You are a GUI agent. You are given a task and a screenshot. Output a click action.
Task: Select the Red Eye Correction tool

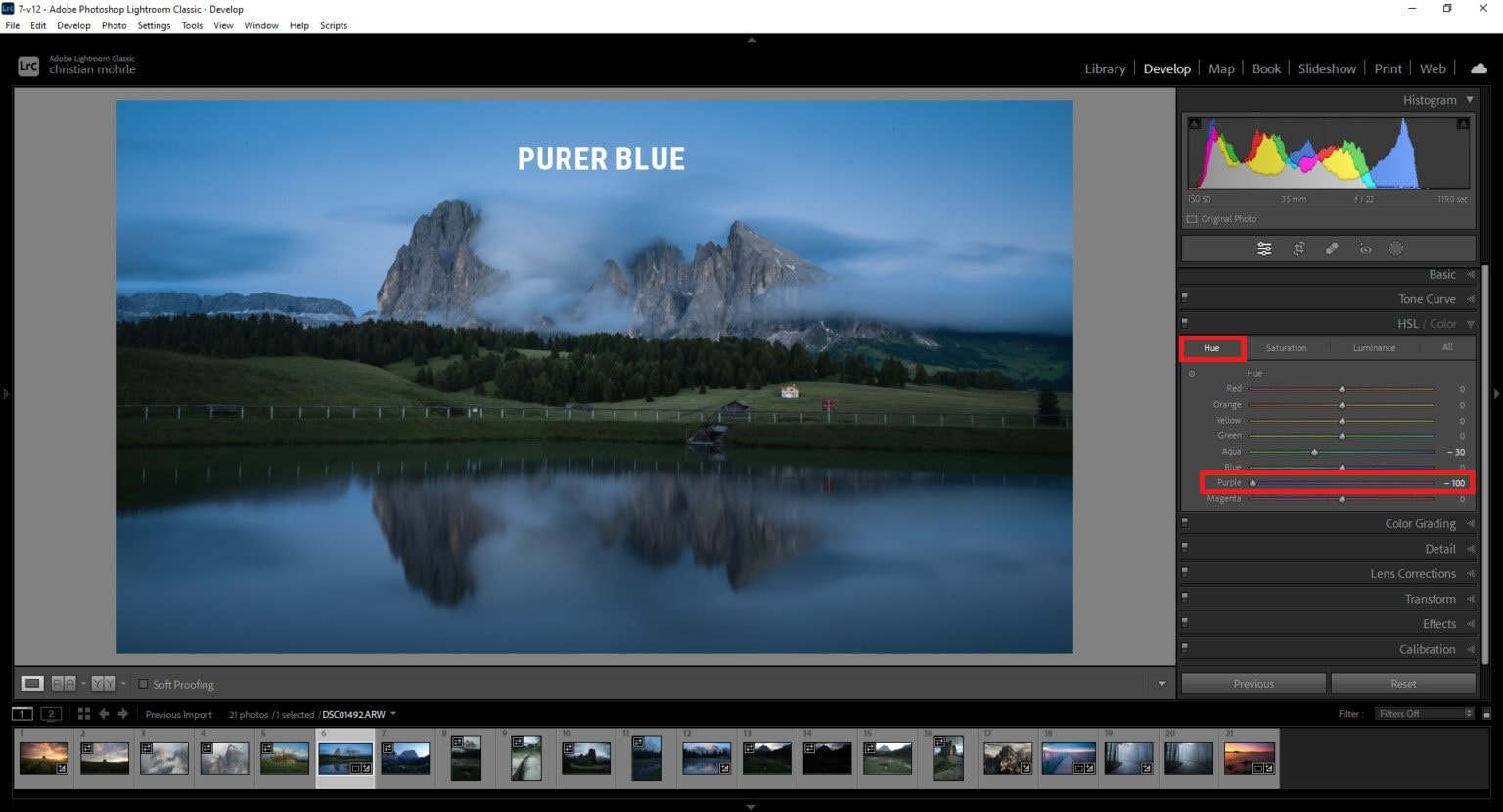point(1365,248)
